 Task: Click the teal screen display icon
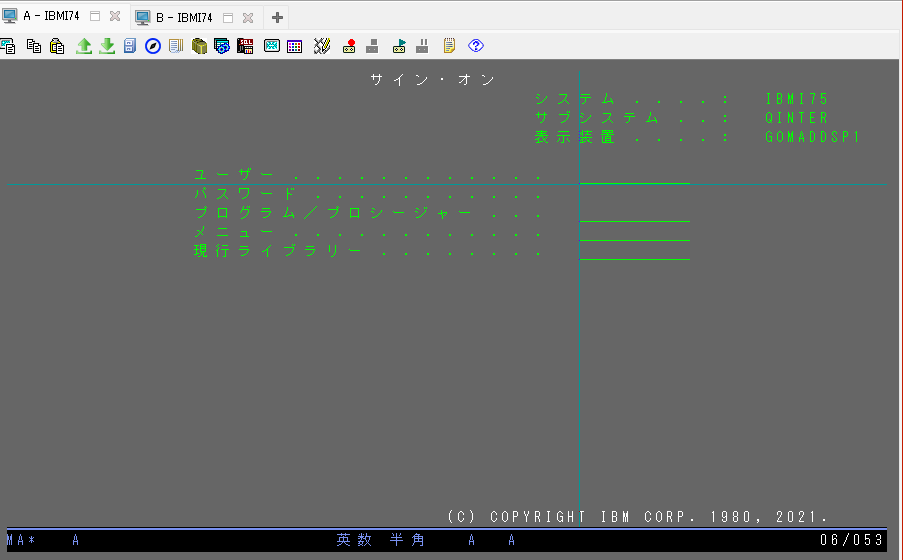pyautogui.click(x=272, y=46)
